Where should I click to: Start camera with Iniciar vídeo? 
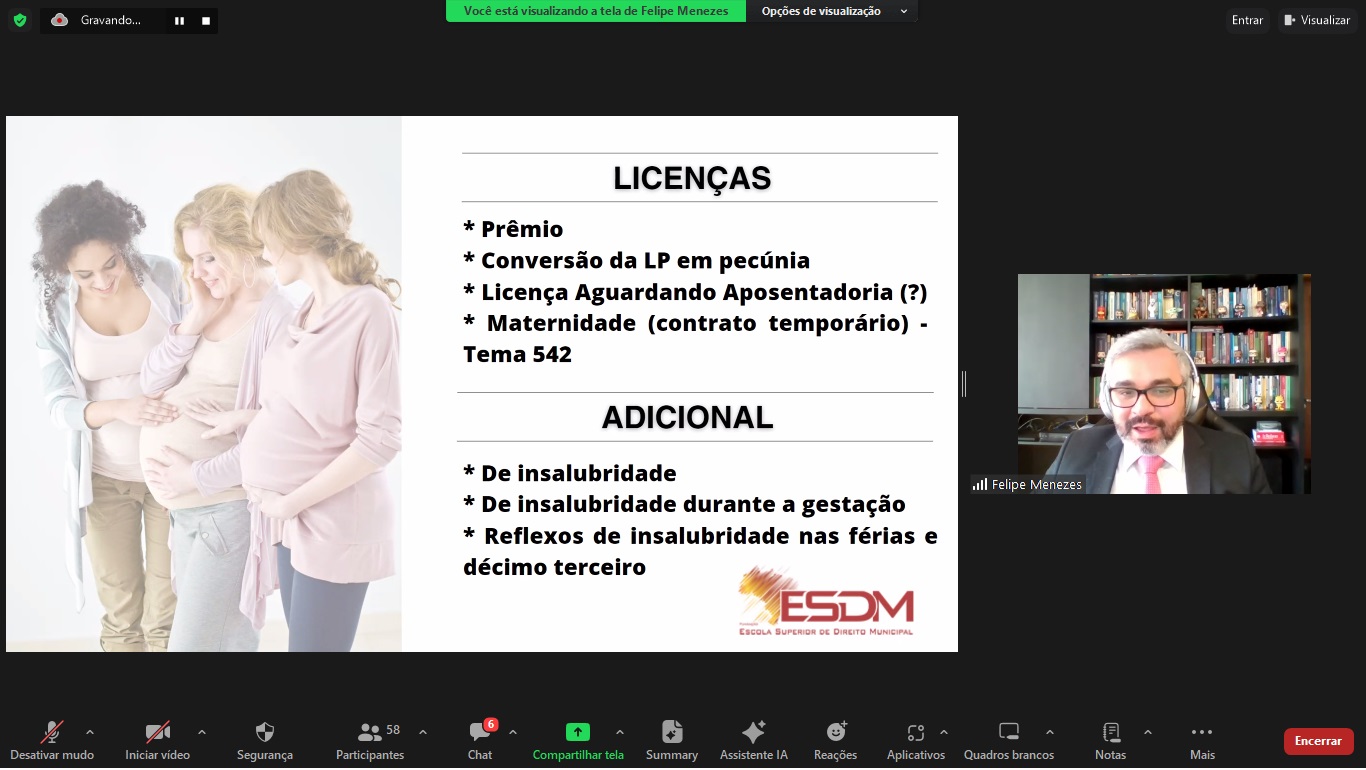pyautogui.click(x=157, y=741)
